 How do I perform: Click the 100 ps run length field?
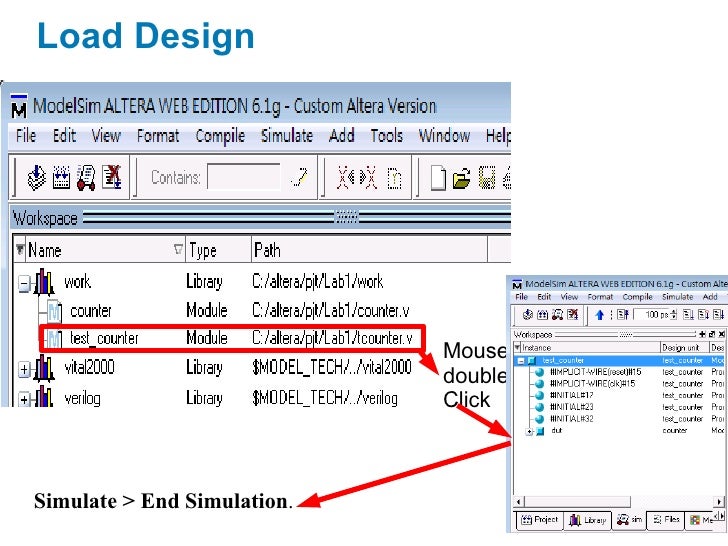click(652, 315)
